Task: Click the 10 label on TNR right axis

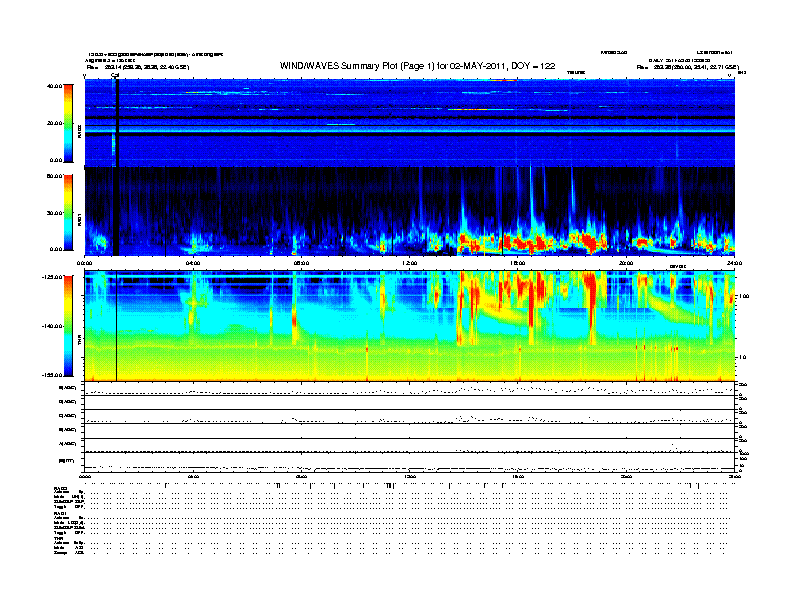Action: [x=742, y=357]
